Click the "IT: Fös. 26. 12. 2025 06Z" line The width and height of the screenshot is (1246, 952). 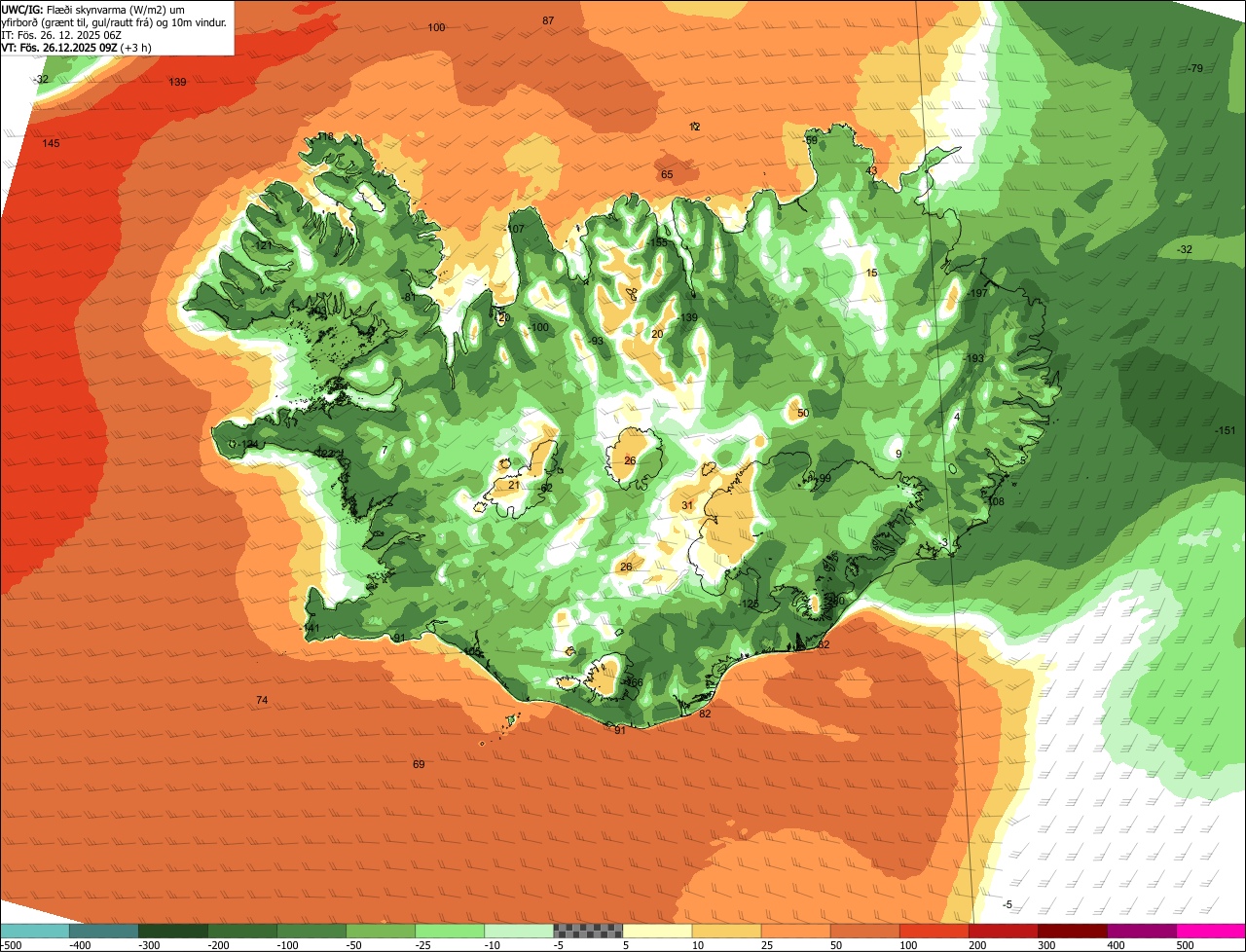61,35
